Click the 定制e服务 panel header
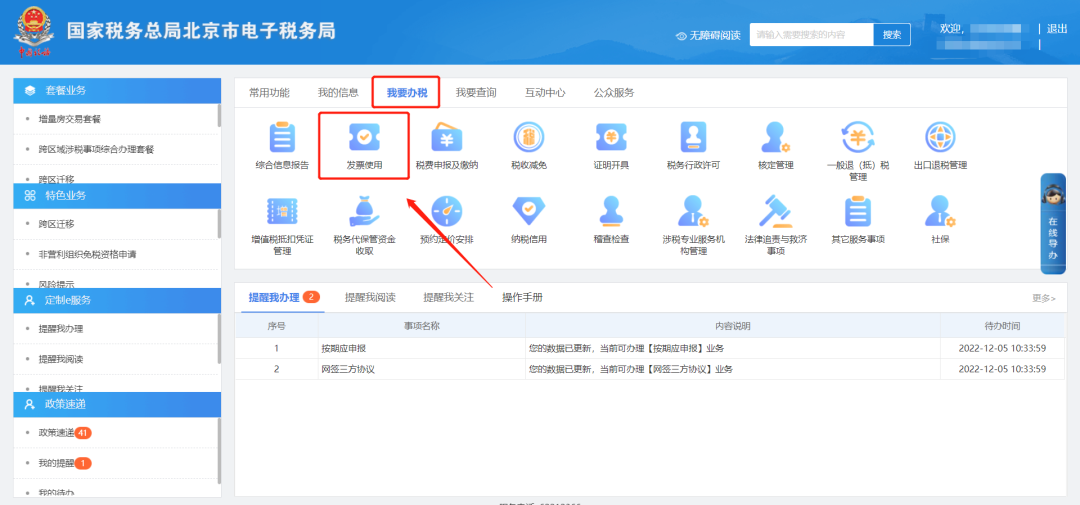 [118, 300]
